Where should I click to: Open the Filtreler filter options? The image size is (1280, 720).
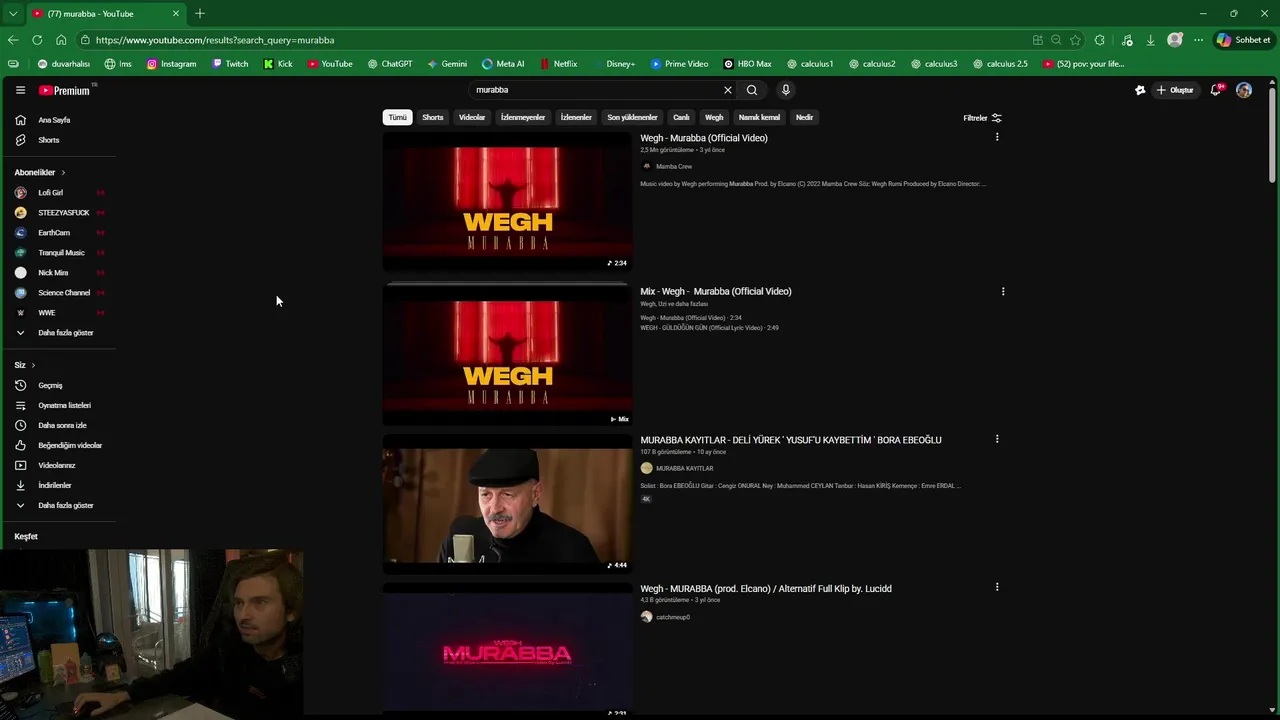coord(982,118)
